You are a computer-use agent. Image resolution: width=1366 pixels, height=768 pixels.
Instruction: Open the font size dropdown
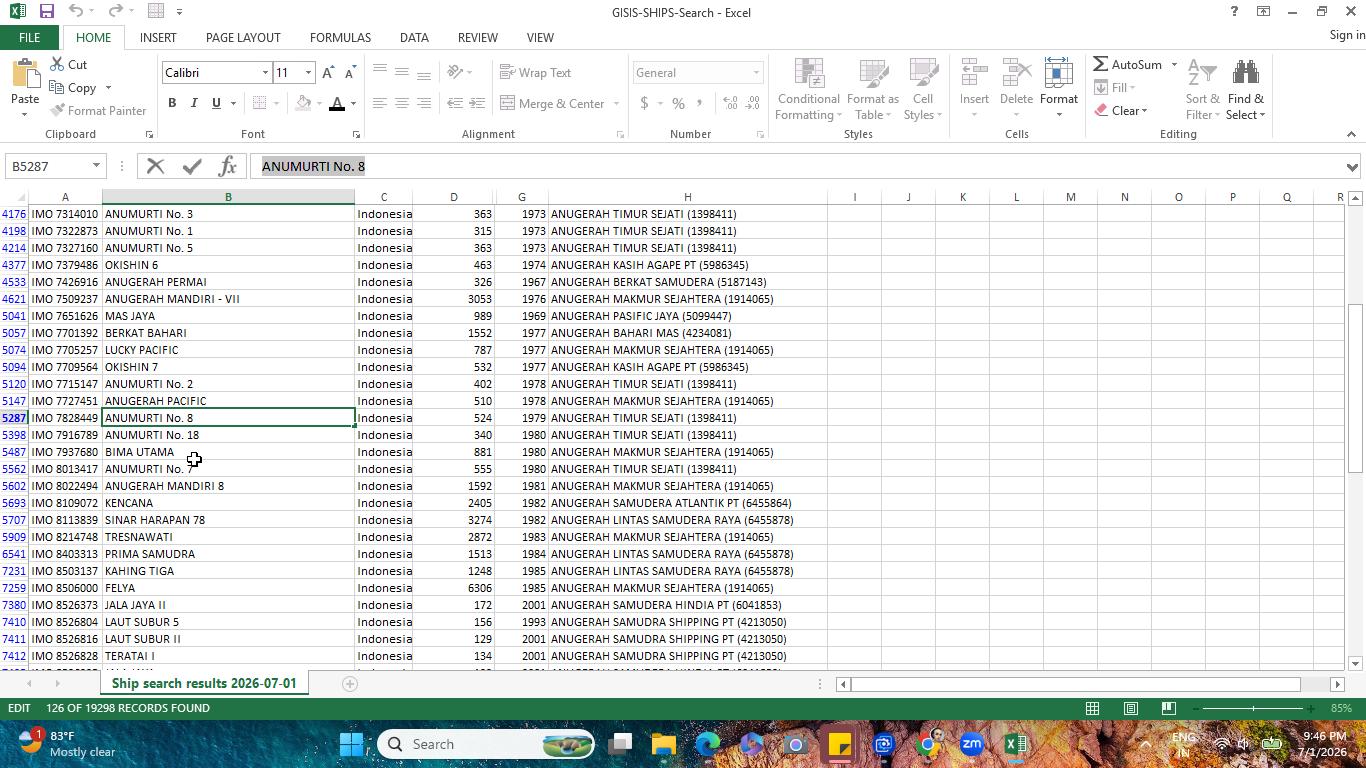pyautogui.click(x=308, y=73)
